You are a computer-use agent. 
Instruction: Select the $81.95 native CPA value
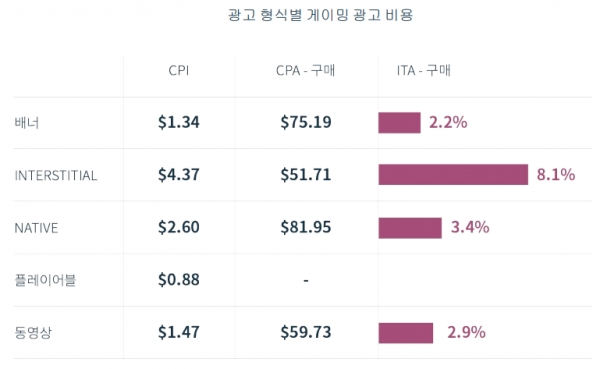point(306,227)
